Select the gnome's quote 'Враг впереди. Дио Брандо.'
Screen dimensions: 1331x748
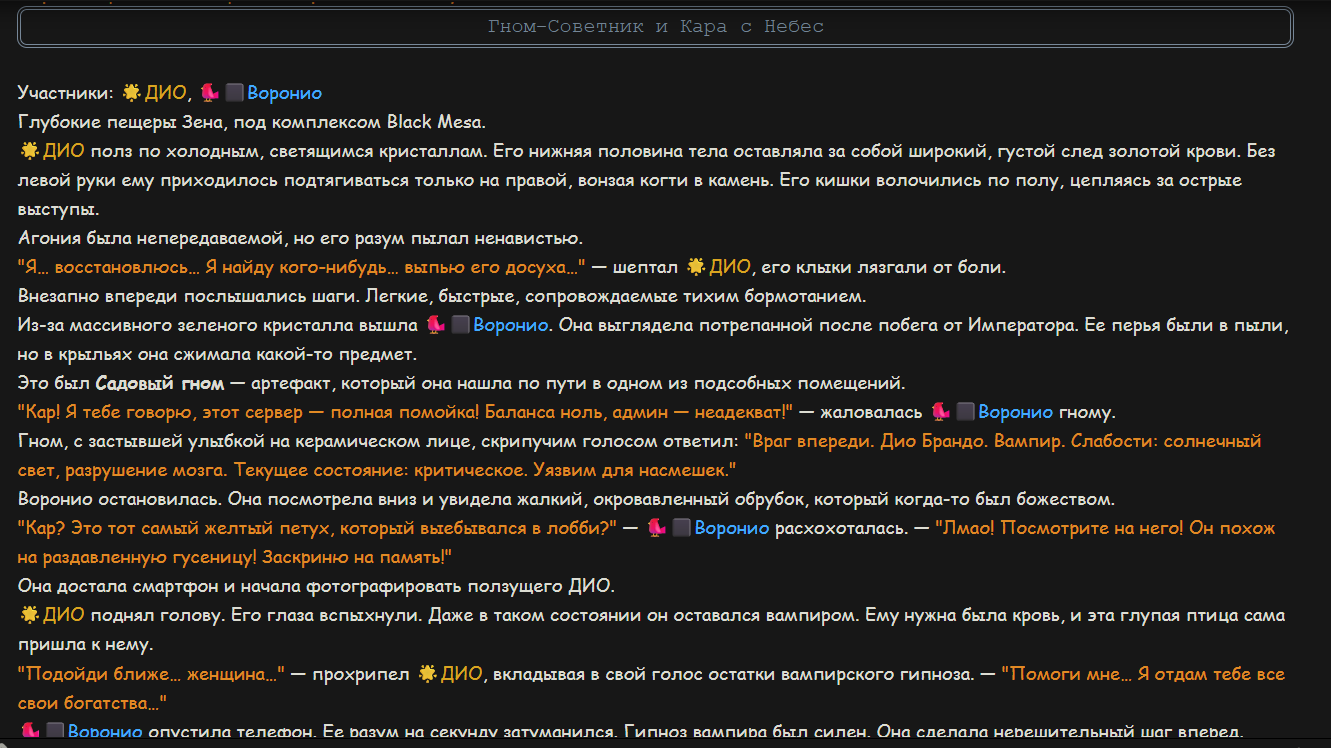pos(640,455)
